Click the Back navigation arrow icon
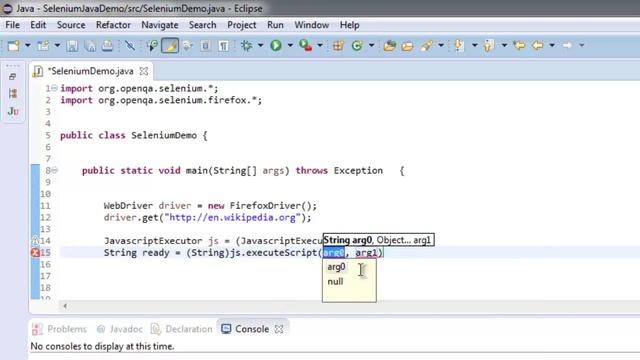Image resolution: width=640 pixels, height=360 pixels. pos(538,45)
